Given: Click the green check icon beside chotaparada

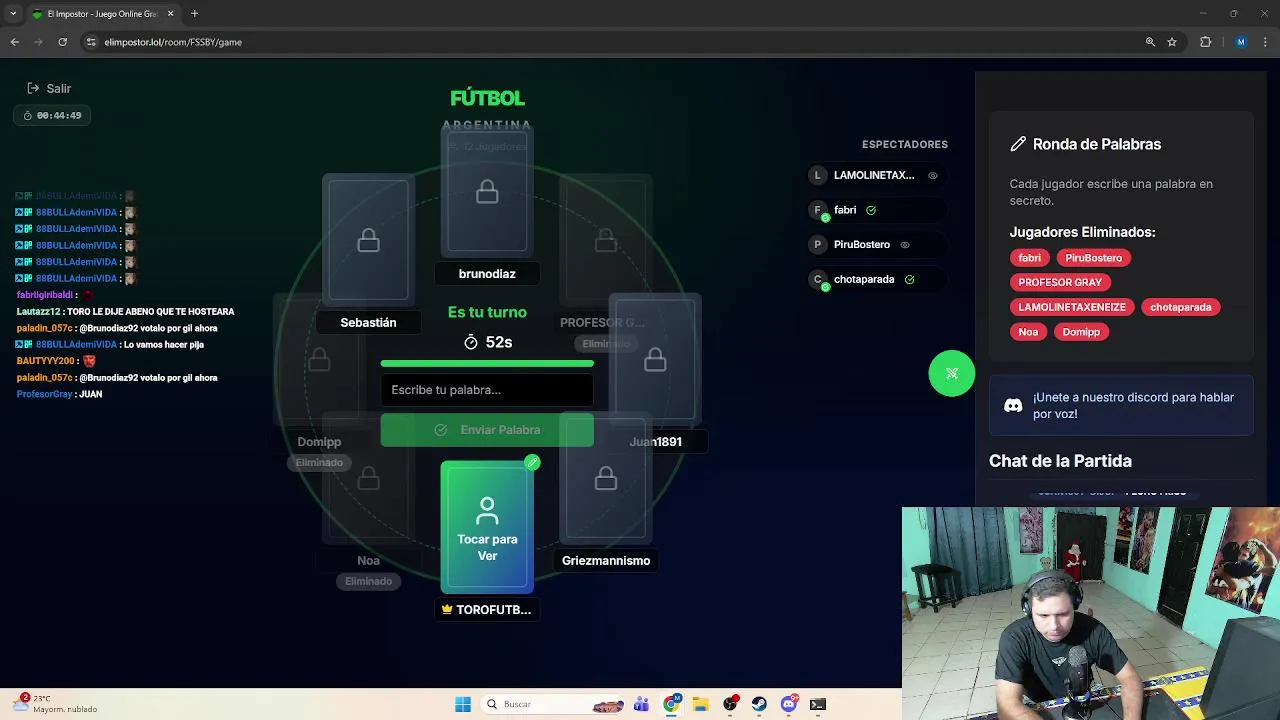Looking at the screenshot, I should [909, 279].
